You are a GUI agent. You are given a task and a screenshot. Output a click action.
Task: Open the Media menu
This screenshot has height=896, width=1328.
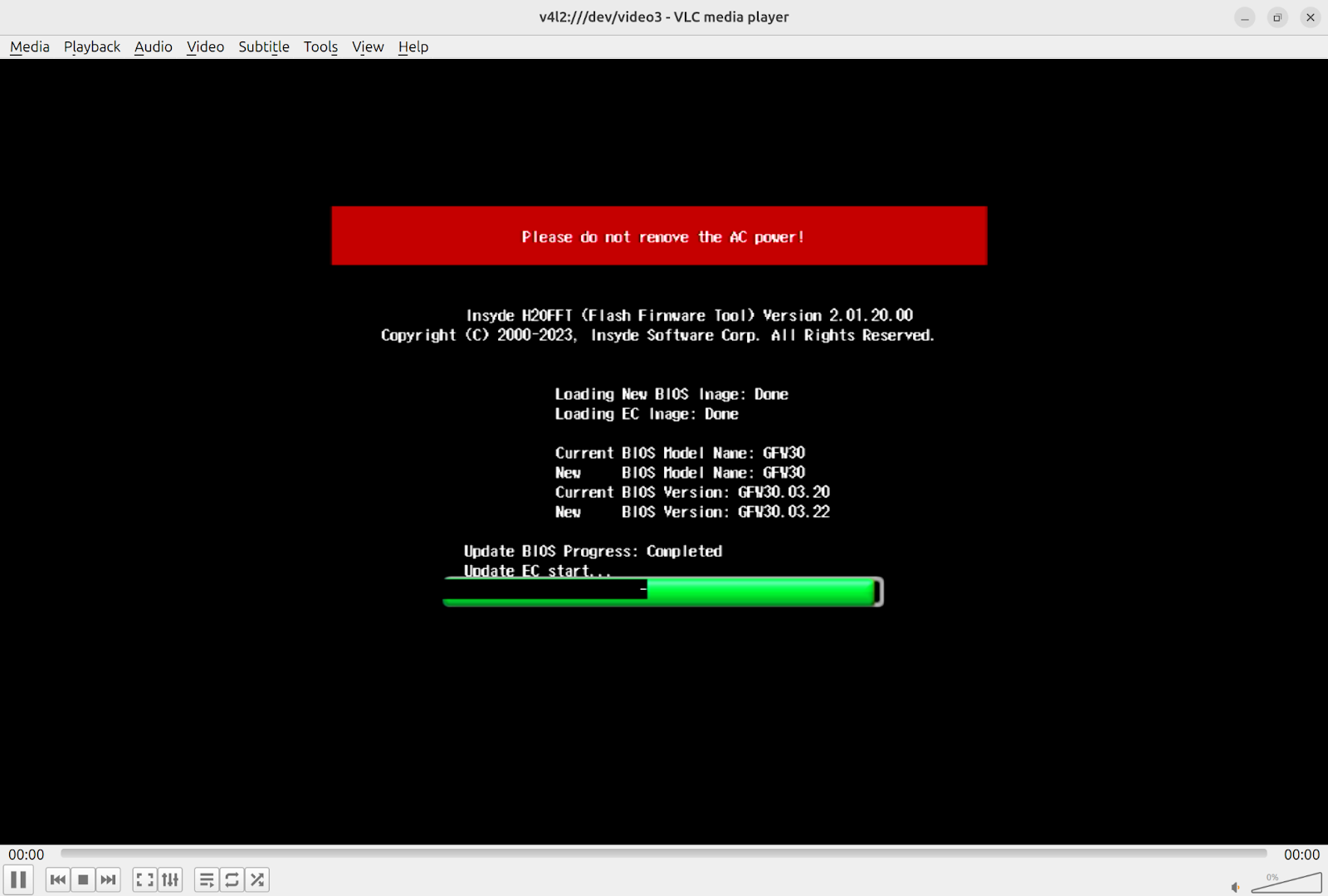[x=30, y=46]
